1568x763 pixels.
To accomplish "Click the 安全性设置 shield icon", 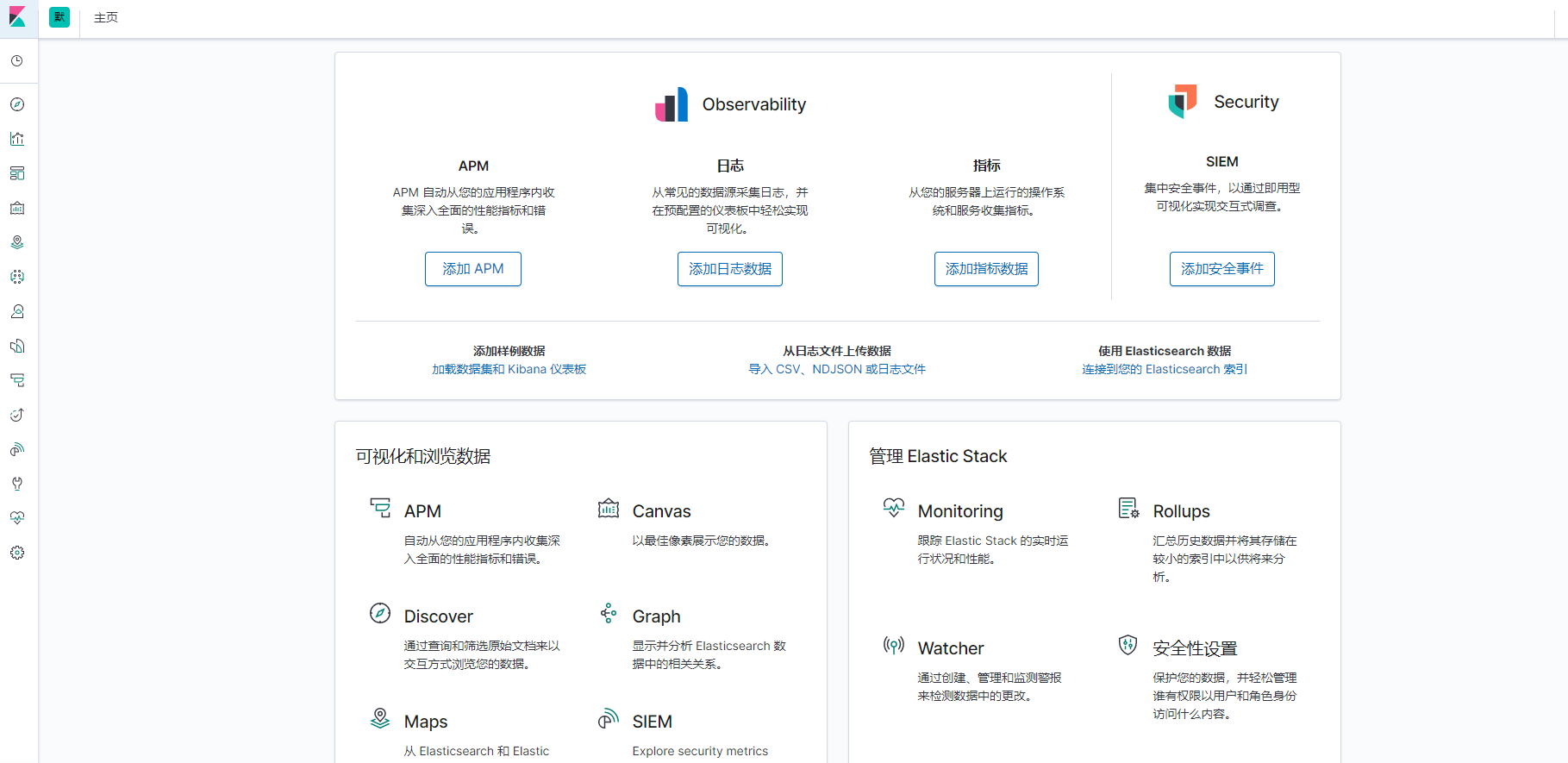I will coord(1128,645).
